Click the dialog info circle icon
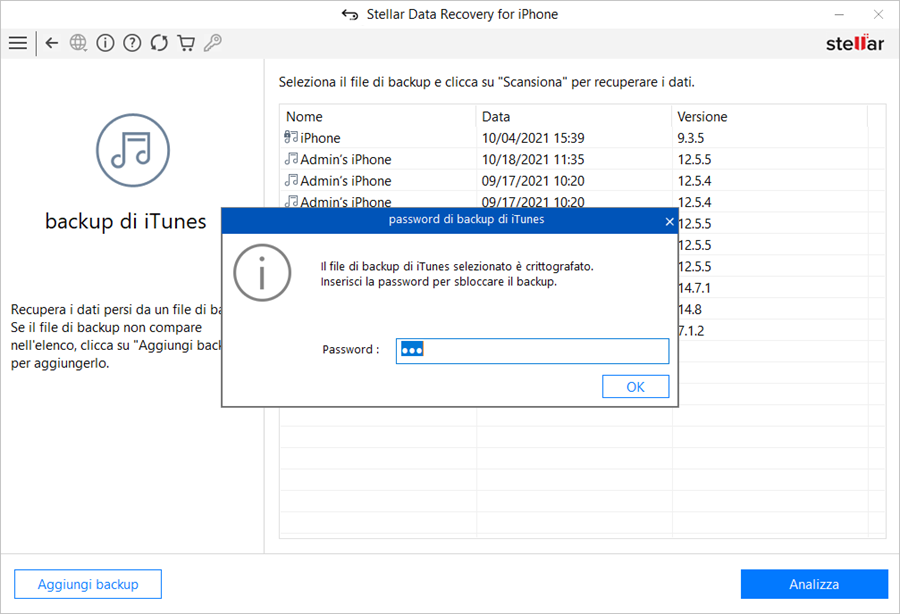The height and width of the screenshot is (614, 900). (262, 273)
